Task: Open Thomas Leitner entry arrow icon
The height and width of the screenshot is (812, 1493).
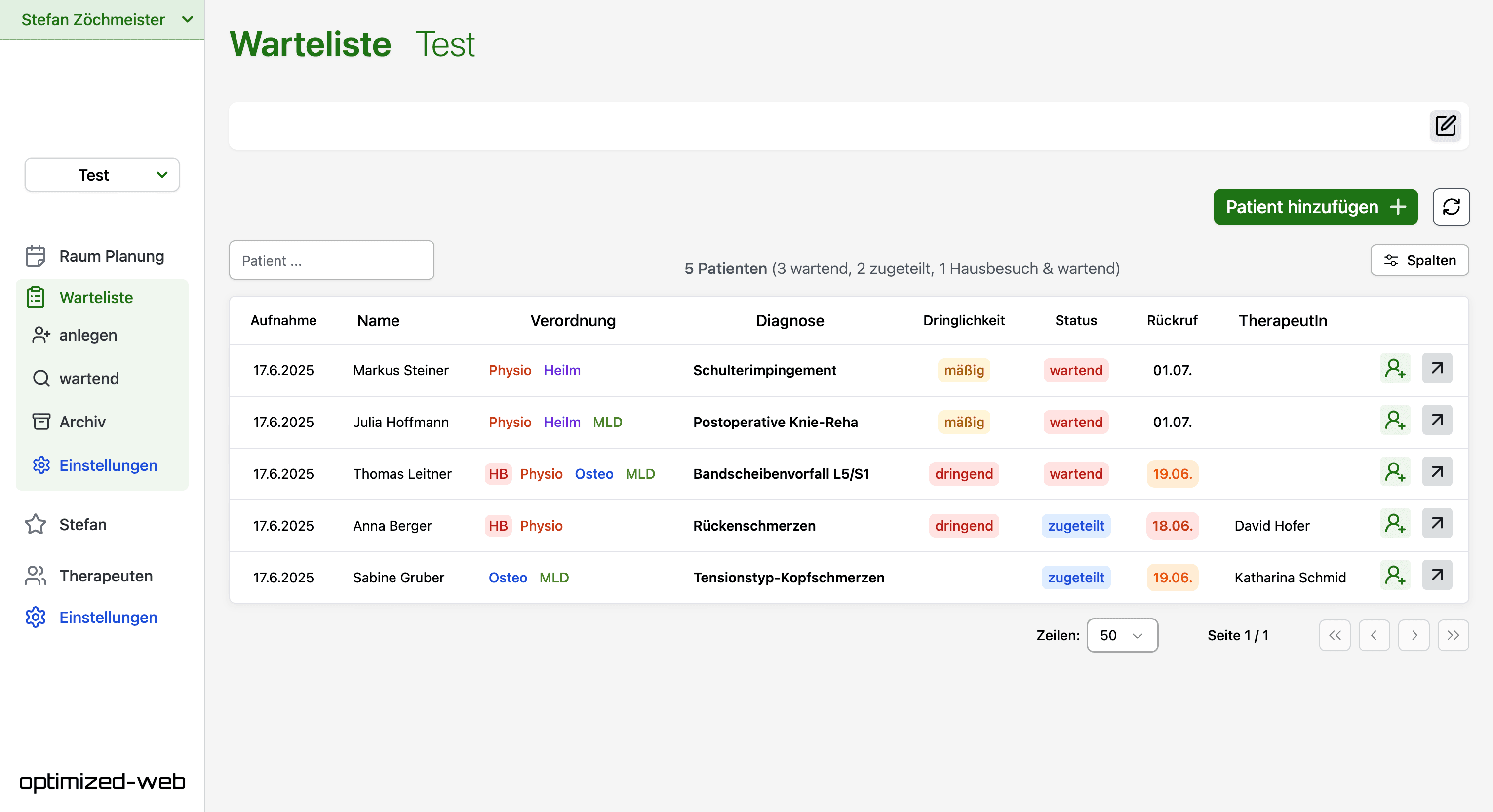Action: coord(1437,472)
